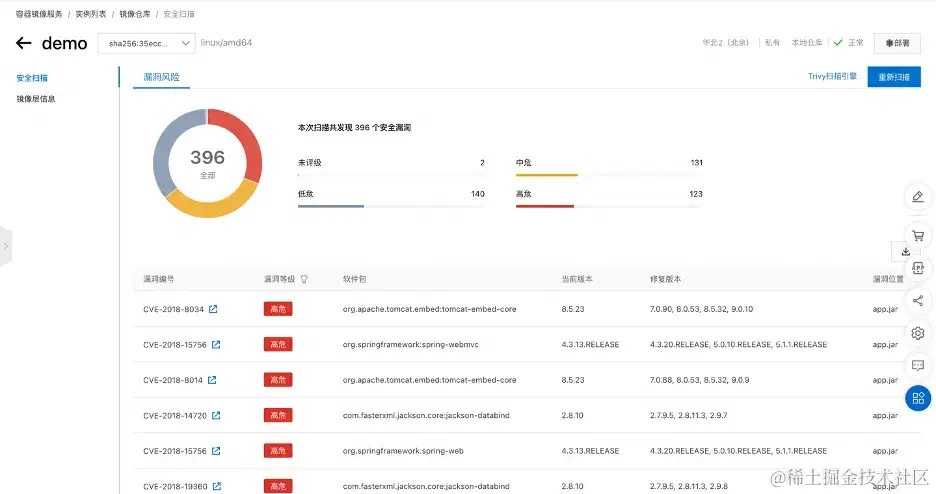This screenshot has width=936, height=494.
Task: Expand the collapsed left sidebar handle
Action: click(5, 246)
